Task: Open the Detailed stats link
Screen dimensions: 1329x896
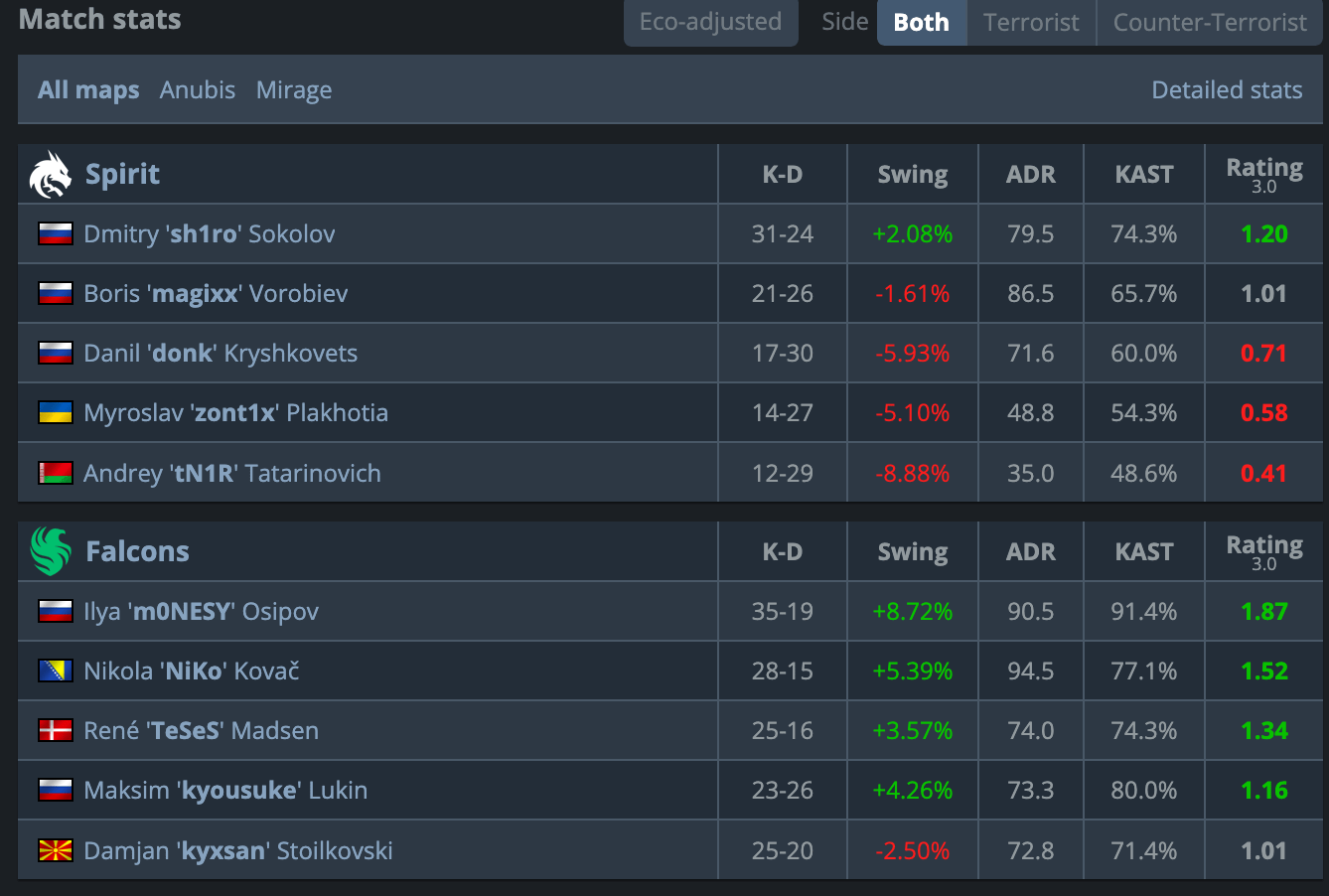Action: 1227,90
